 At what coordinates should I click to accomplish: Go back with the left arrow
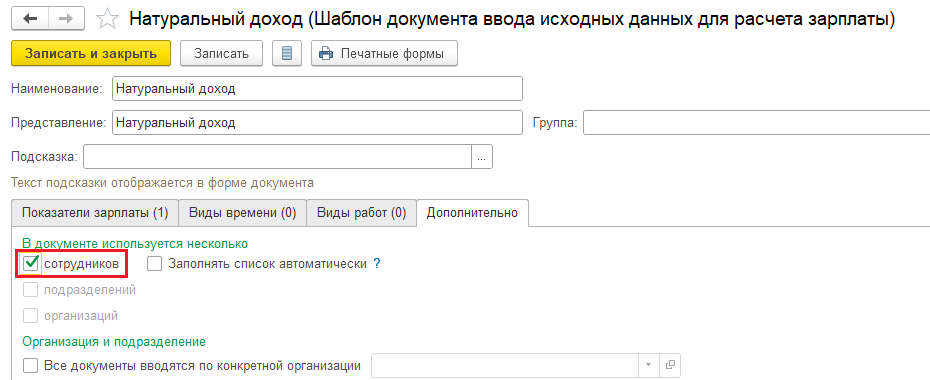click(30, 18)
